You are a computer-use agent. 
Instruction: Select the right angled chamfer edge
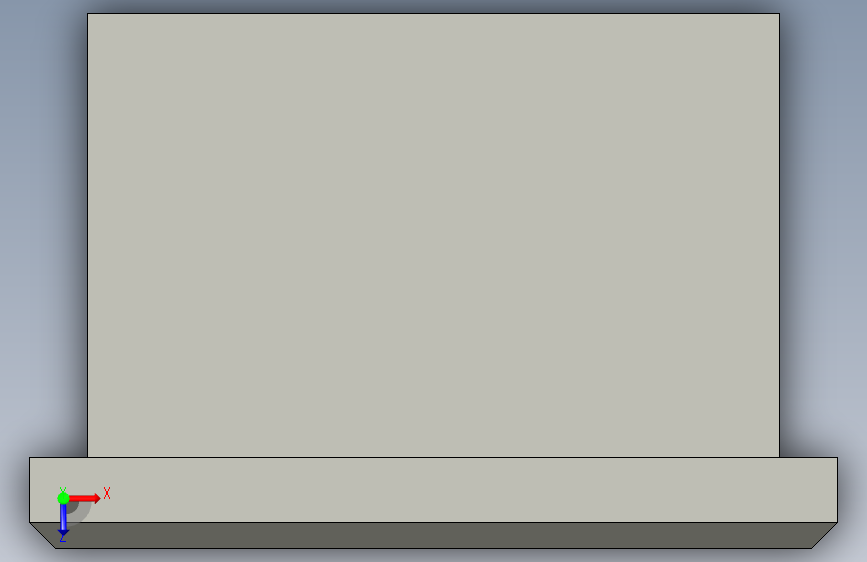824,535
